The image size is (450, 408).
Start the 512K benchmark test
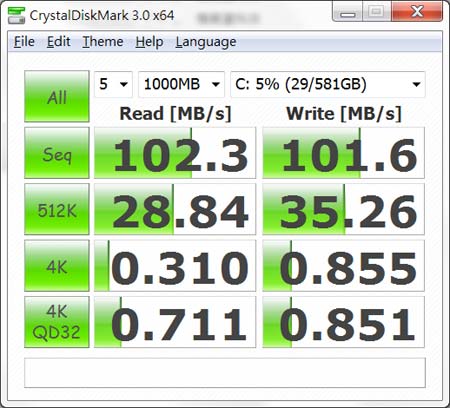pos(57,209)
